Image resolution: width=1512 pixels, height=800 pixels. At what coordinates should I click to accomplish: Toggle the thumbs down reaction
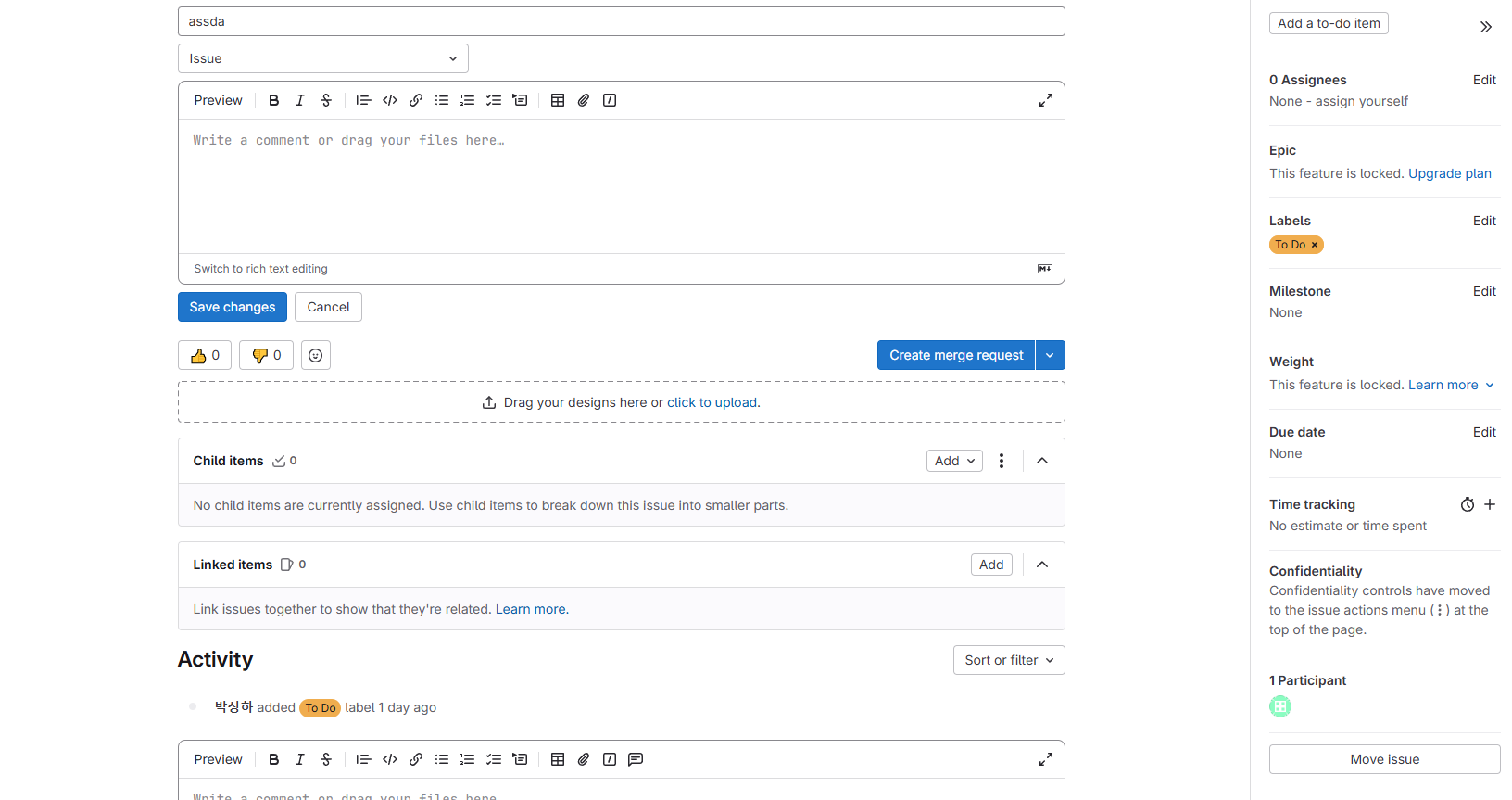coord(266,355)
